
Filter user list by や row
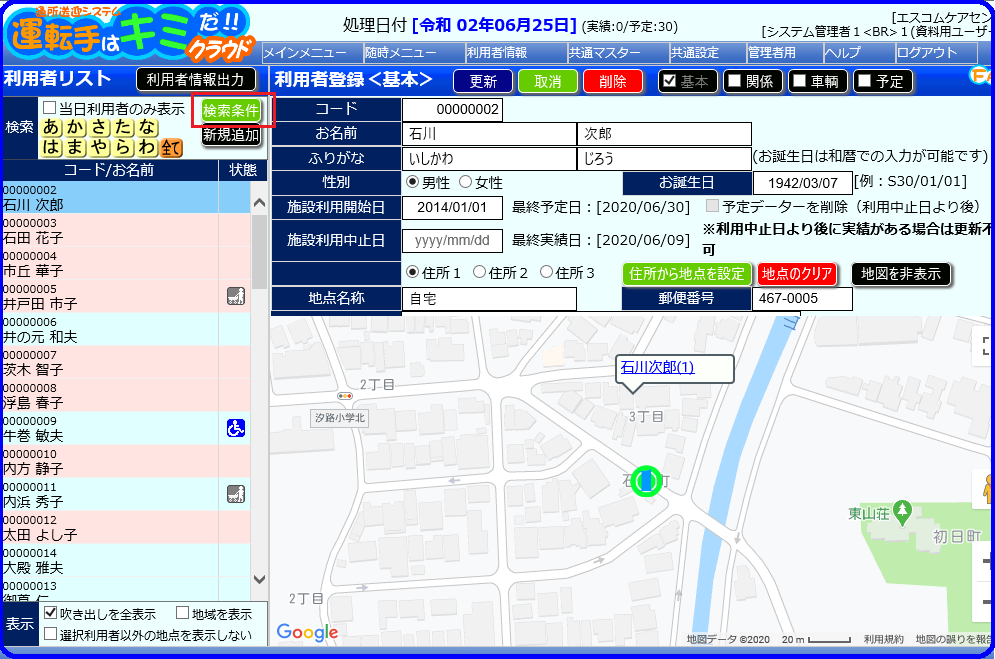click(100, 148)
